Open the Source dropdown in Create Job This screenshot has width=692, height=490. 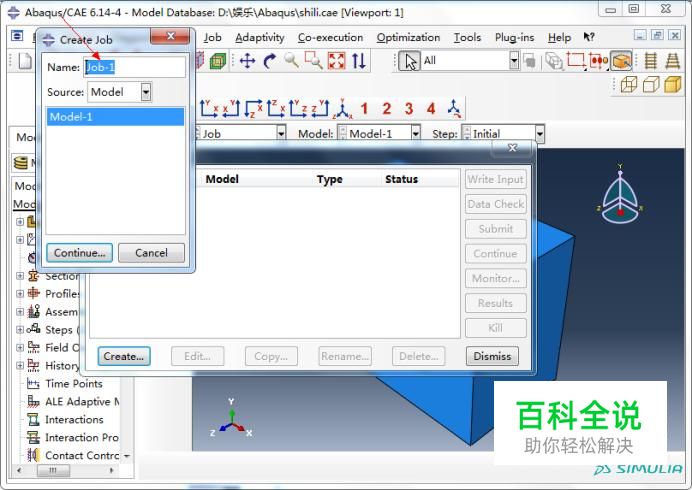point(146,92)
